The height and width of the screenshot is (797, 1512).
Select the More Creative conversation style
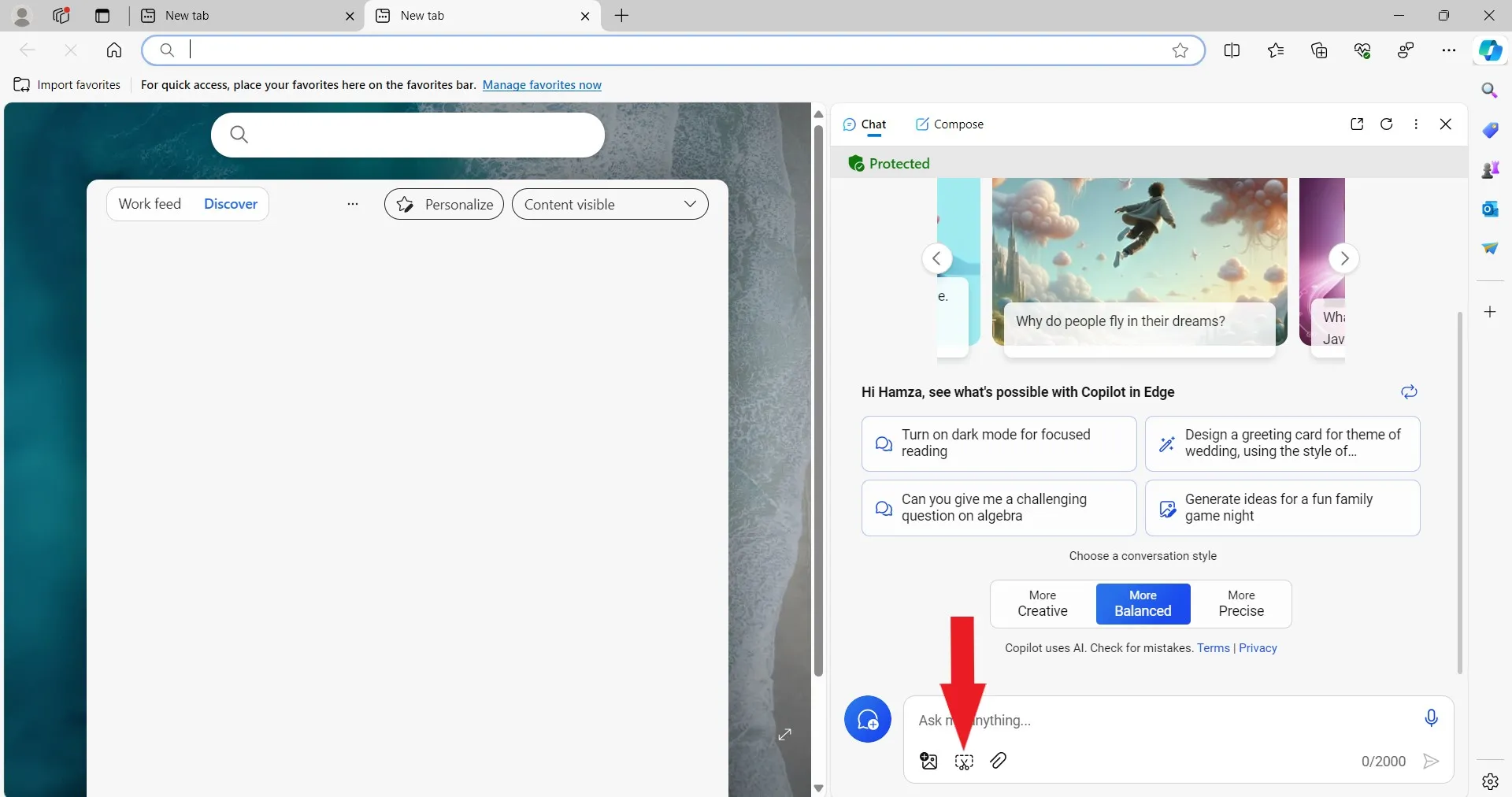[1041, 604]
